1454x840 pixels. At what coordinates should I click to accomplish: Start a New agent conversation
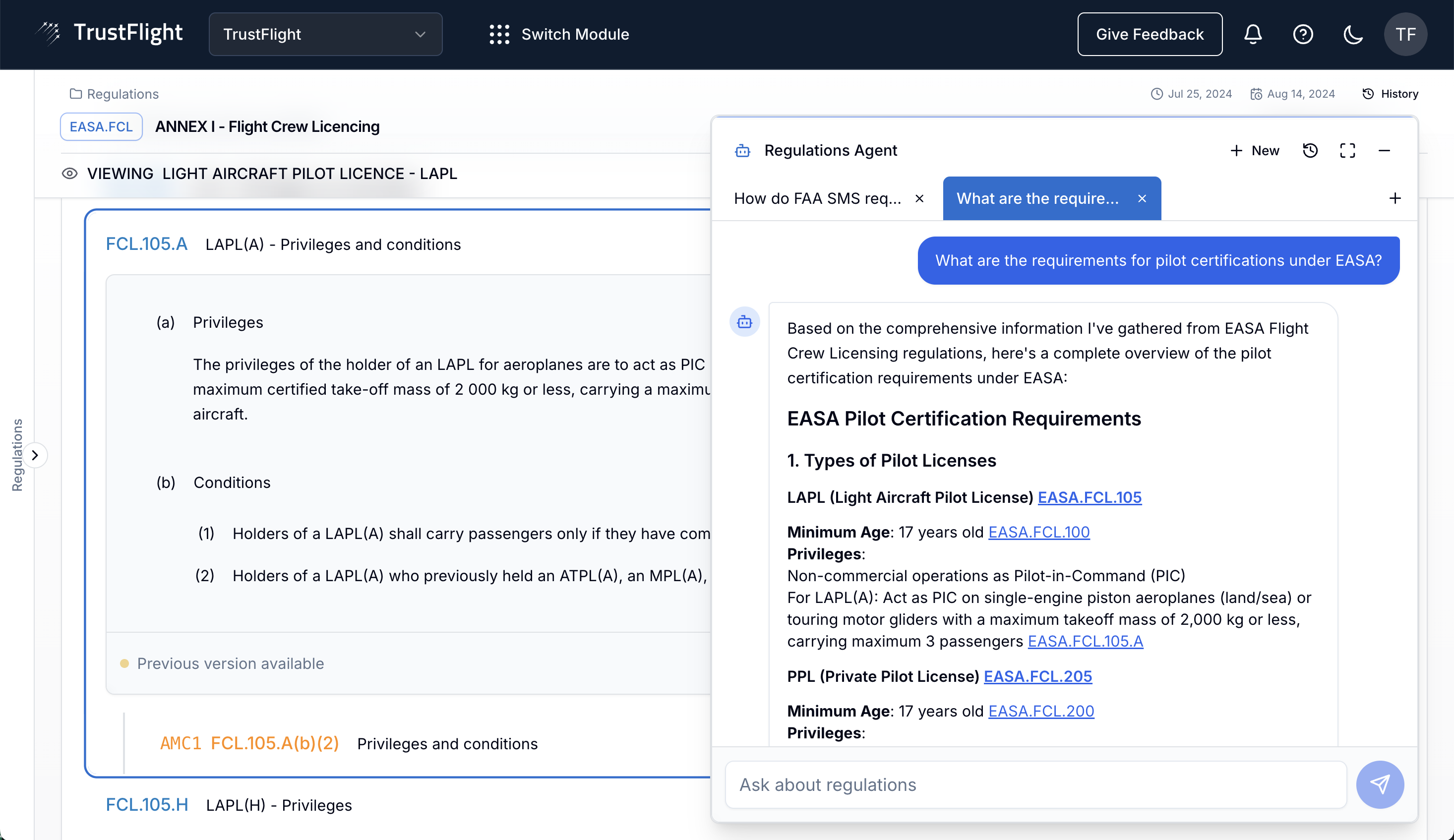1254,151
